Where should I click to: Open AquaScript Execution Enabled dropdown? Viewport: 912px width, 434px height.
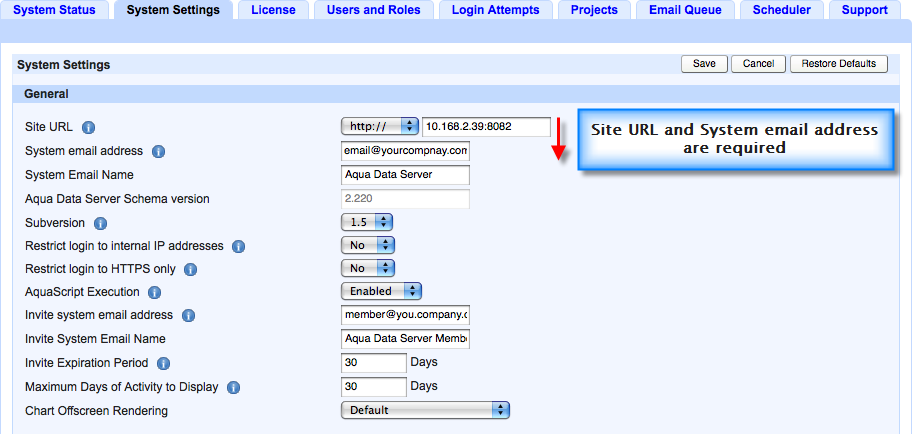coord(381,291)
